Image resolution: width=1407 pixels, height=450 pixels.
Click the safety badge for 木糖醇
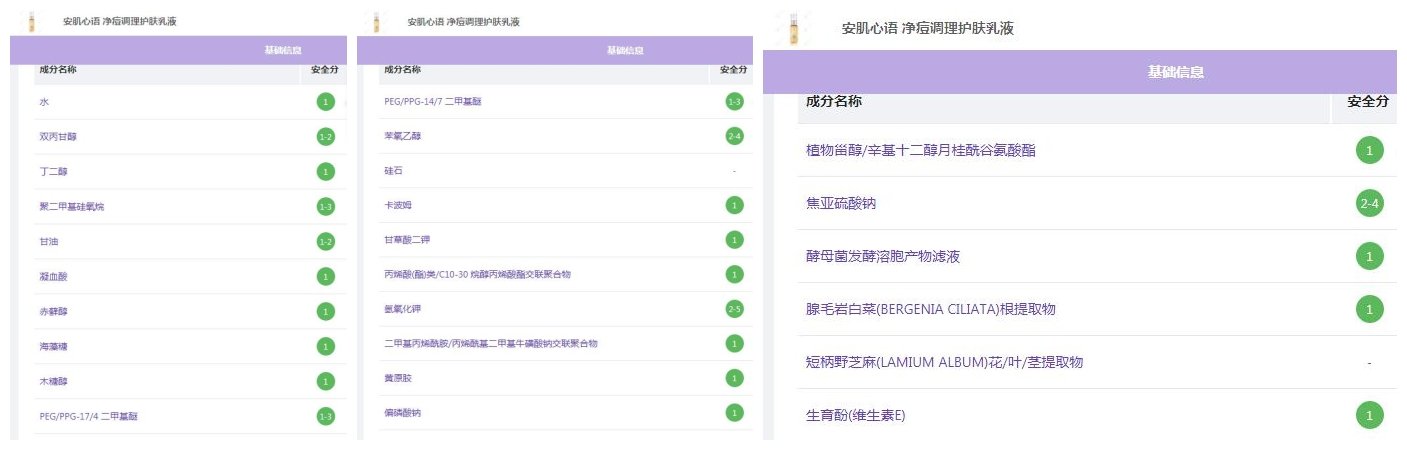click(x=325, y=381)
